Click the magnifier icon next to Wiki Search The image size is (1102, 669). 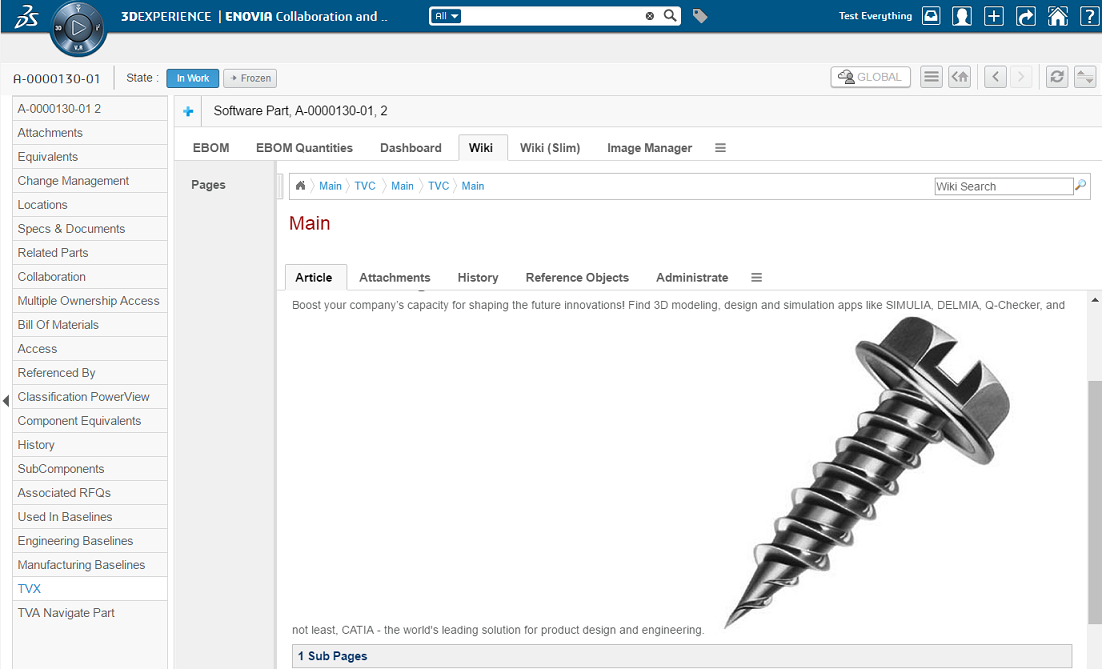[1080, 186]
